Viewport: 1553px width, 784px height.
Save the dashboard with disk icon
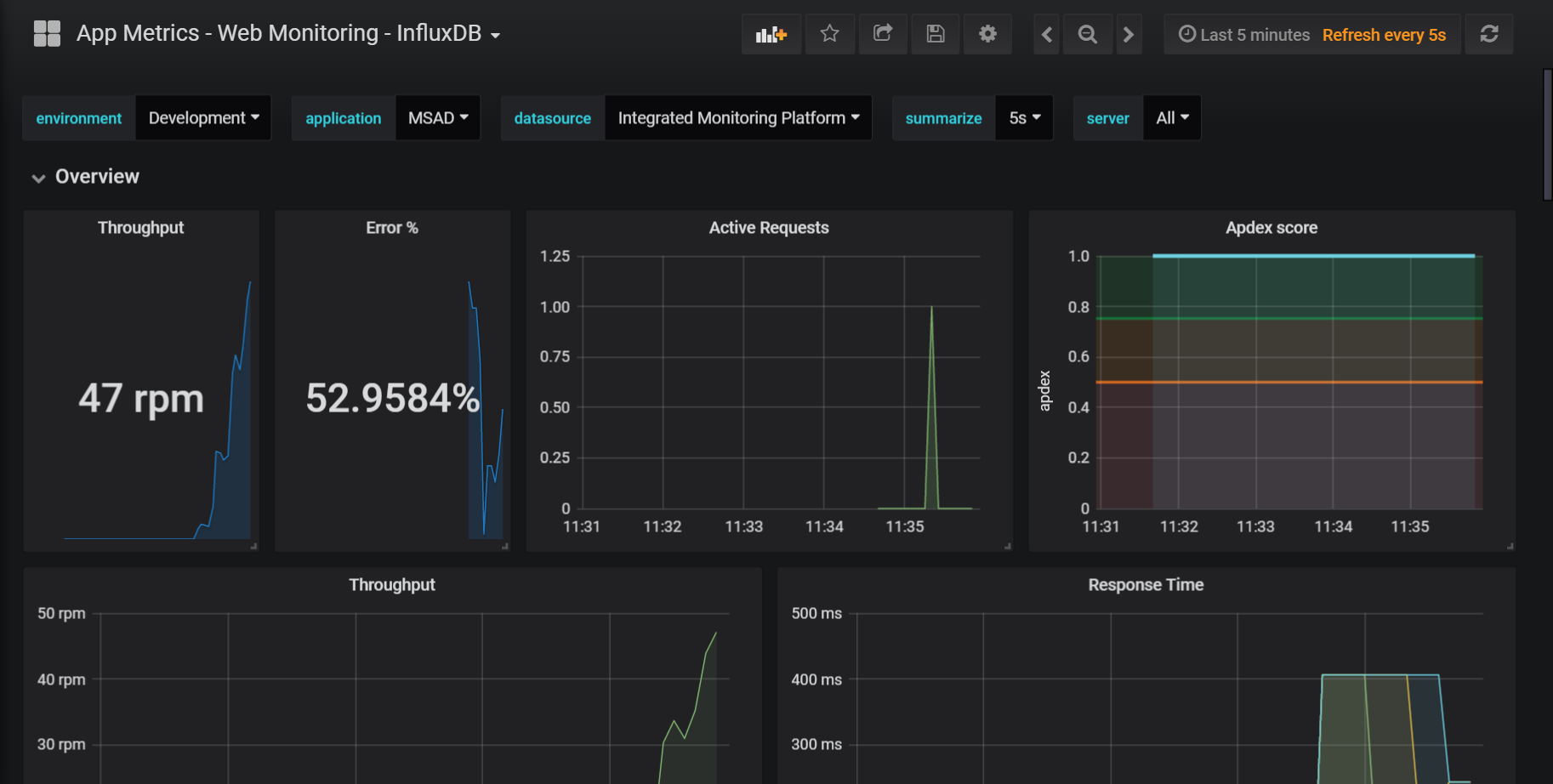936,34
